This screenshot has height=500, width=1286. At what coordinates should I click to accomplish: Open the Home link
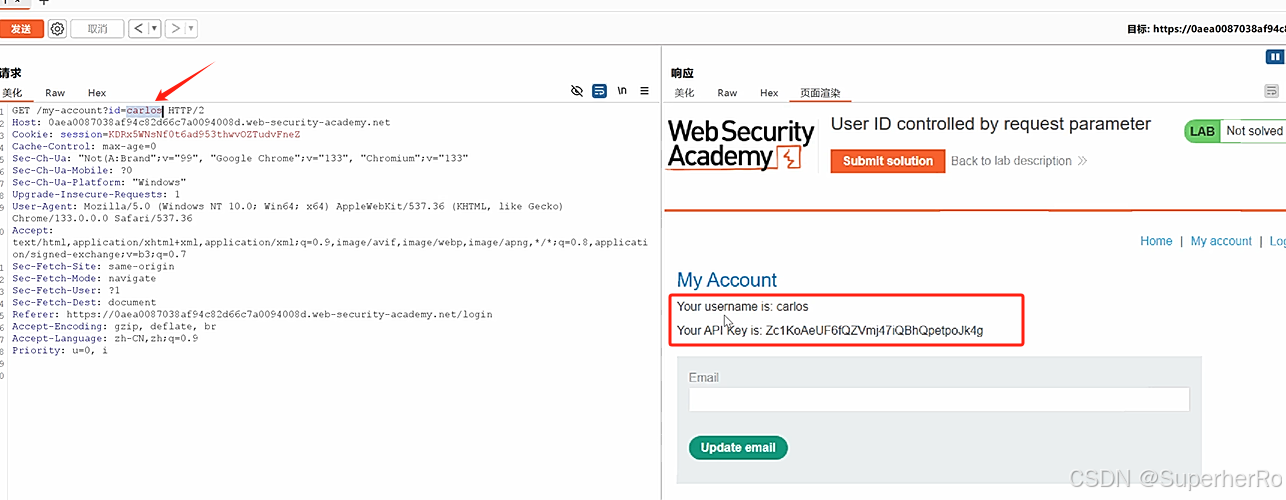click(1156, 241)
